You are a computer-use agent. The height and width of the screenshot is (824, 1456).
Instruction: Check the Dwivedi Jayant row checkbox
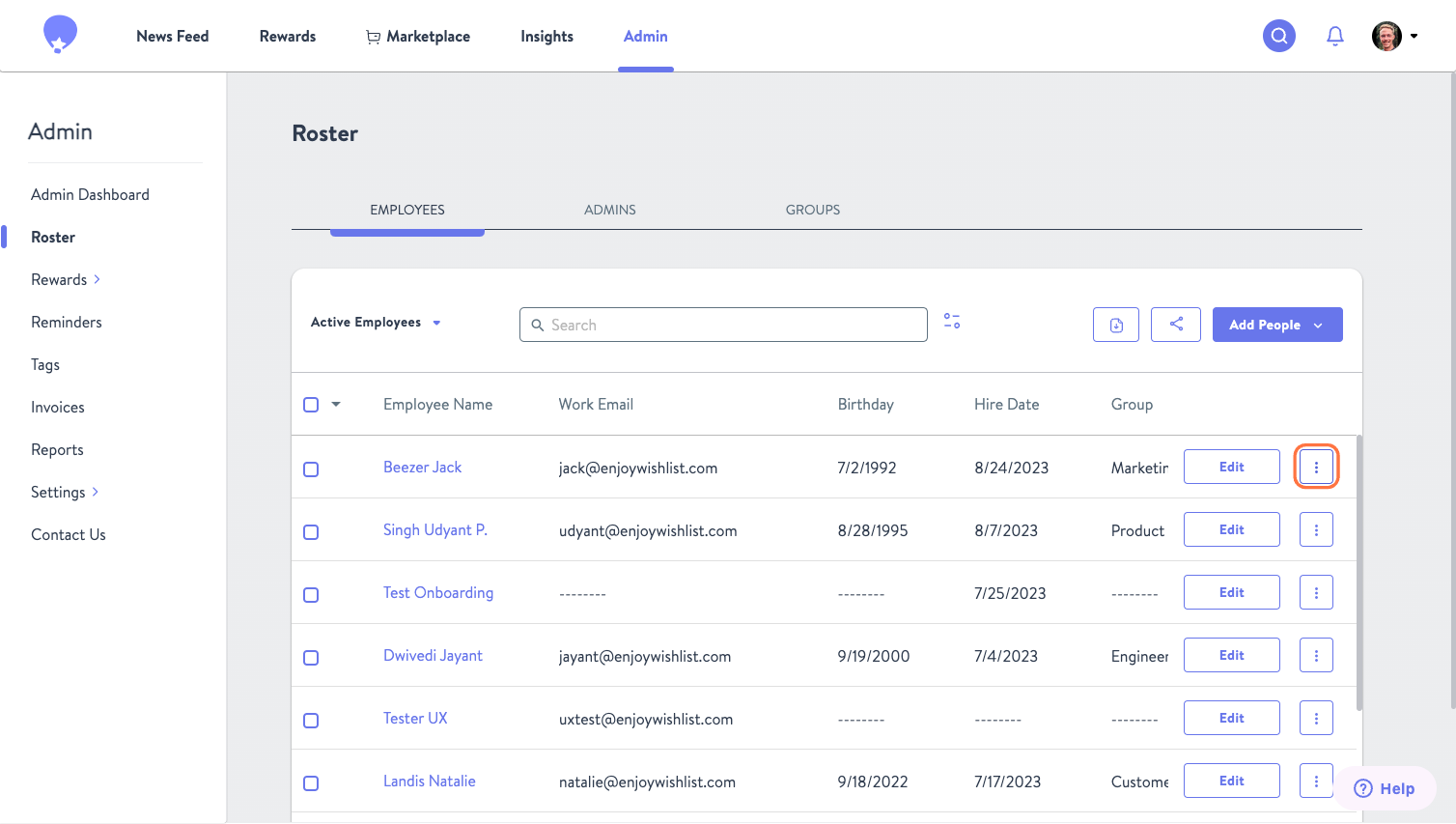click(311, 658)
